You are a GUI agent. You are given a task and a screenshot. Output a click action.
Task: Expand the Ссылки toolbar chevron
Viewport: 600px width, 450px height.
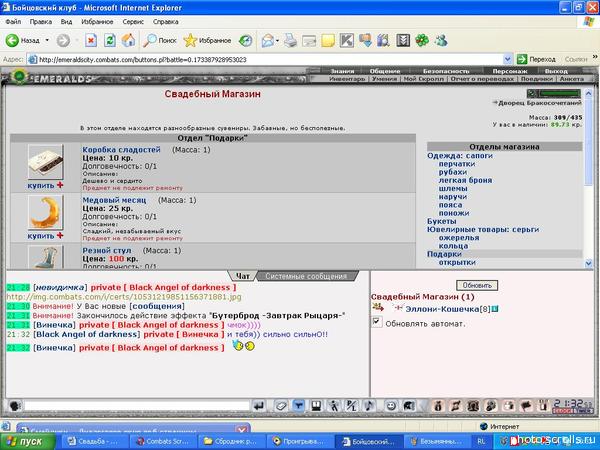[595, 57]
